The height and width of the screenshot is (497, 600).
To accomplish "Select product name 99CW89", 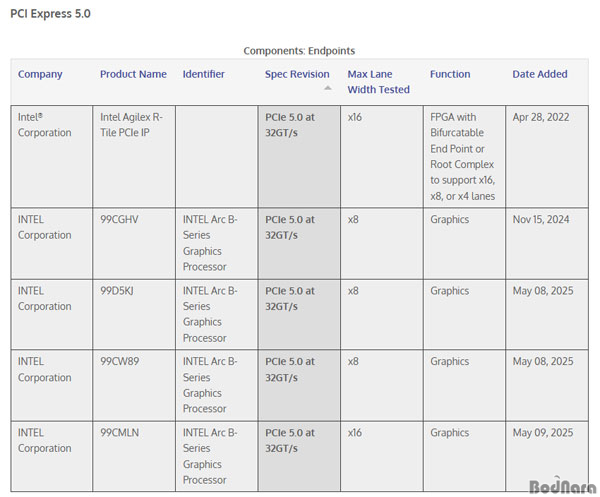I will click(x=119, y=362).
